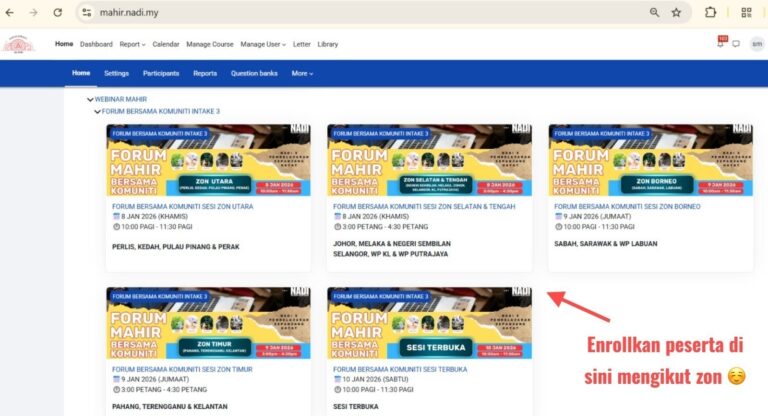768x416 pixels.
Task: Reload the page with the refresh icon
Action: [57, 12]
